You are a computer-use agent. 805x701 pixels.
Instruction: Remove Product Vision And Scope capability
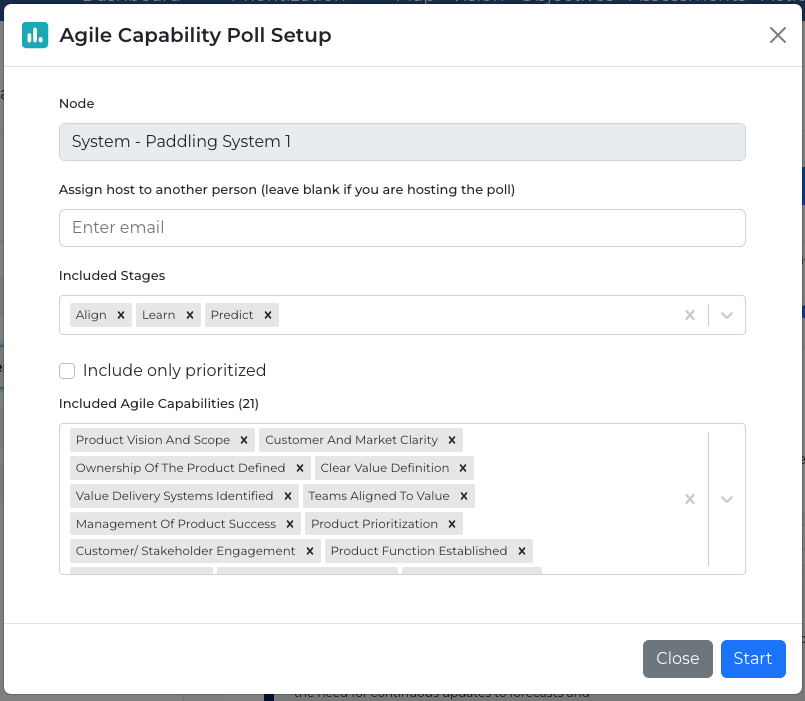point(244,440)
